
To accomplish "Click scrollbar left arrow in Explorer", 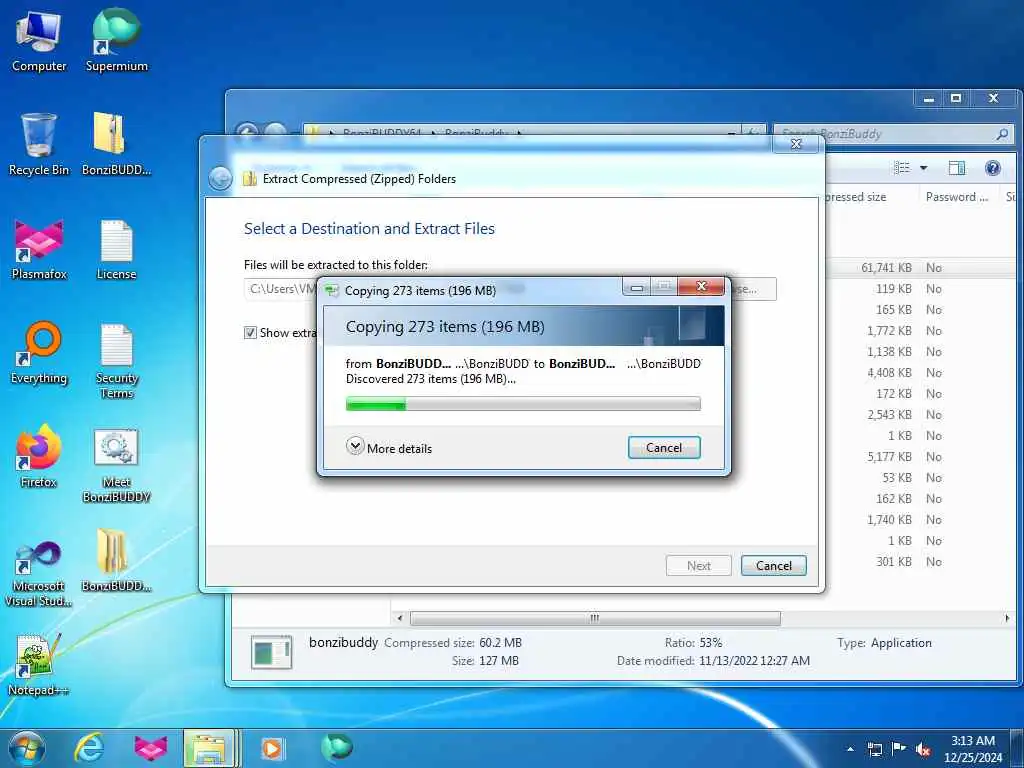I will tap(400, 618).
